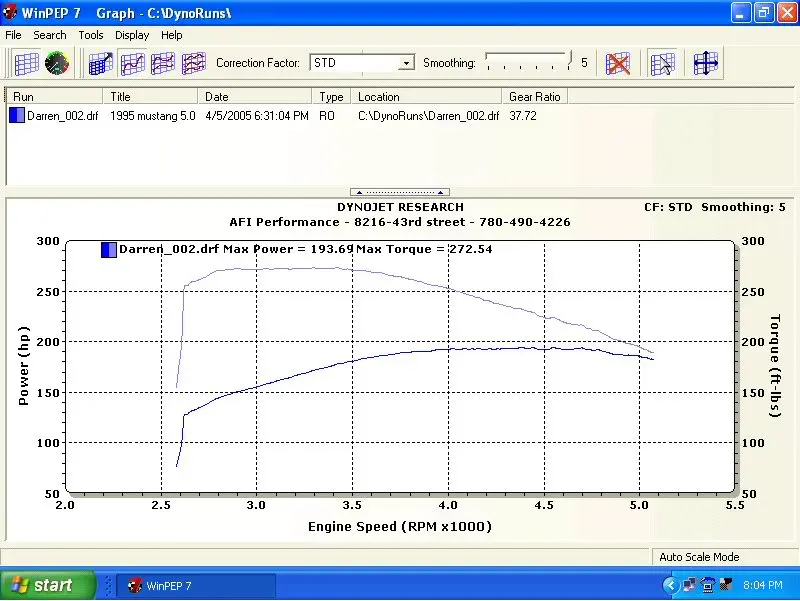The width and height of the screenshot is (800, 601).
Task: Select the single-curve graph icon
Action: (x=132, y=64)
